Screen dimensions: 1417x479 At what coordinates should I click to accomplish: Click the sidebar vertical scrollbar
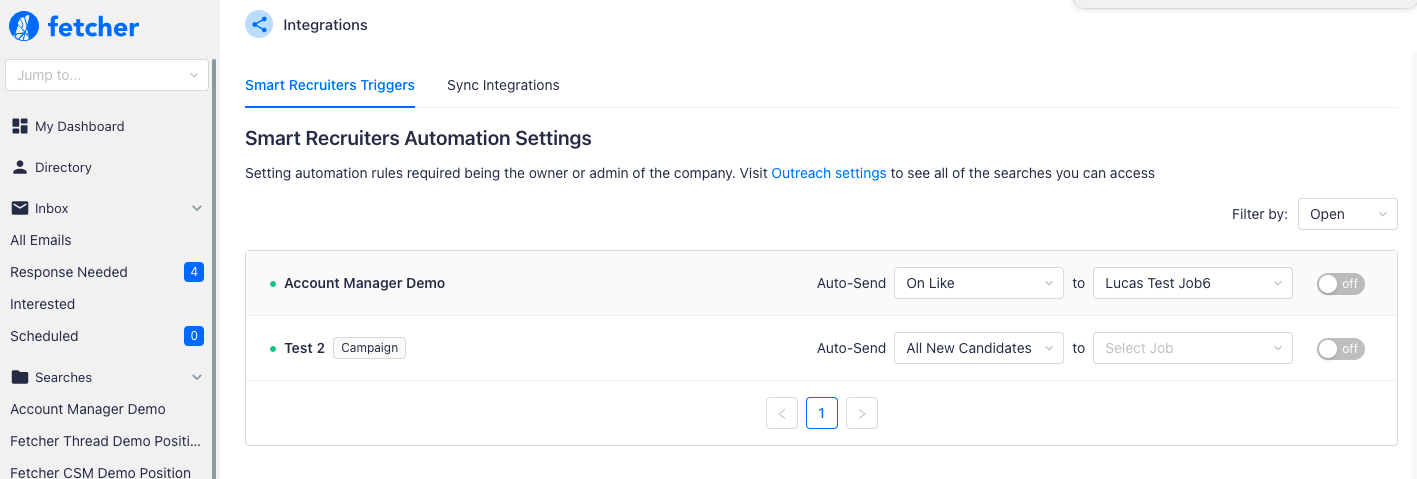214,268
